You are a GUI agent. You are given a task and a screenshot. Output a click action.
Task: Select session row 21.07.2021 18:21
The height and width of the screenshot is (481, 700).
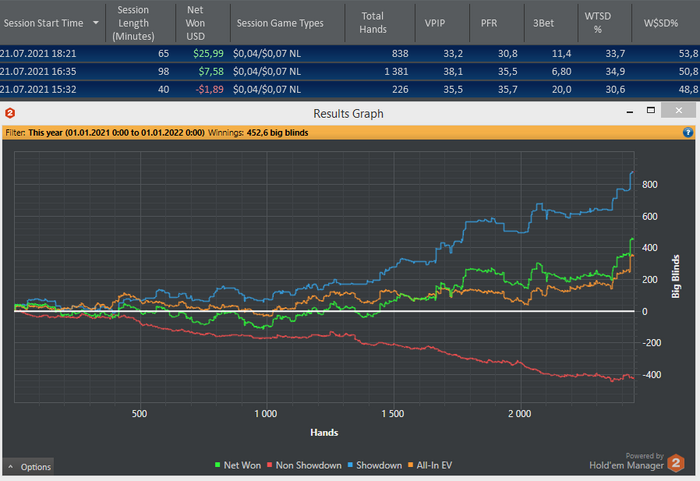(x=350, y=54)
